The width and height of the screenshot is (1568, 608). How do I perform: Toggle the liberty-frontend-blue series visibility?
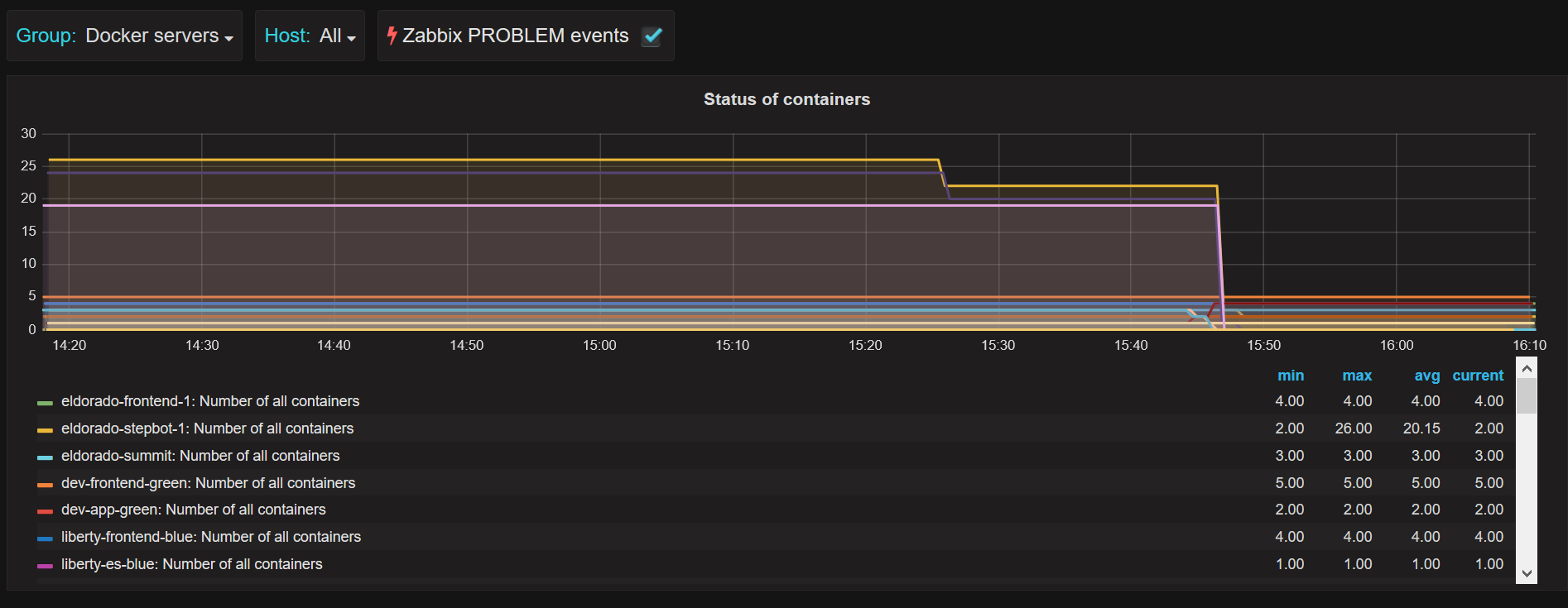211,537
